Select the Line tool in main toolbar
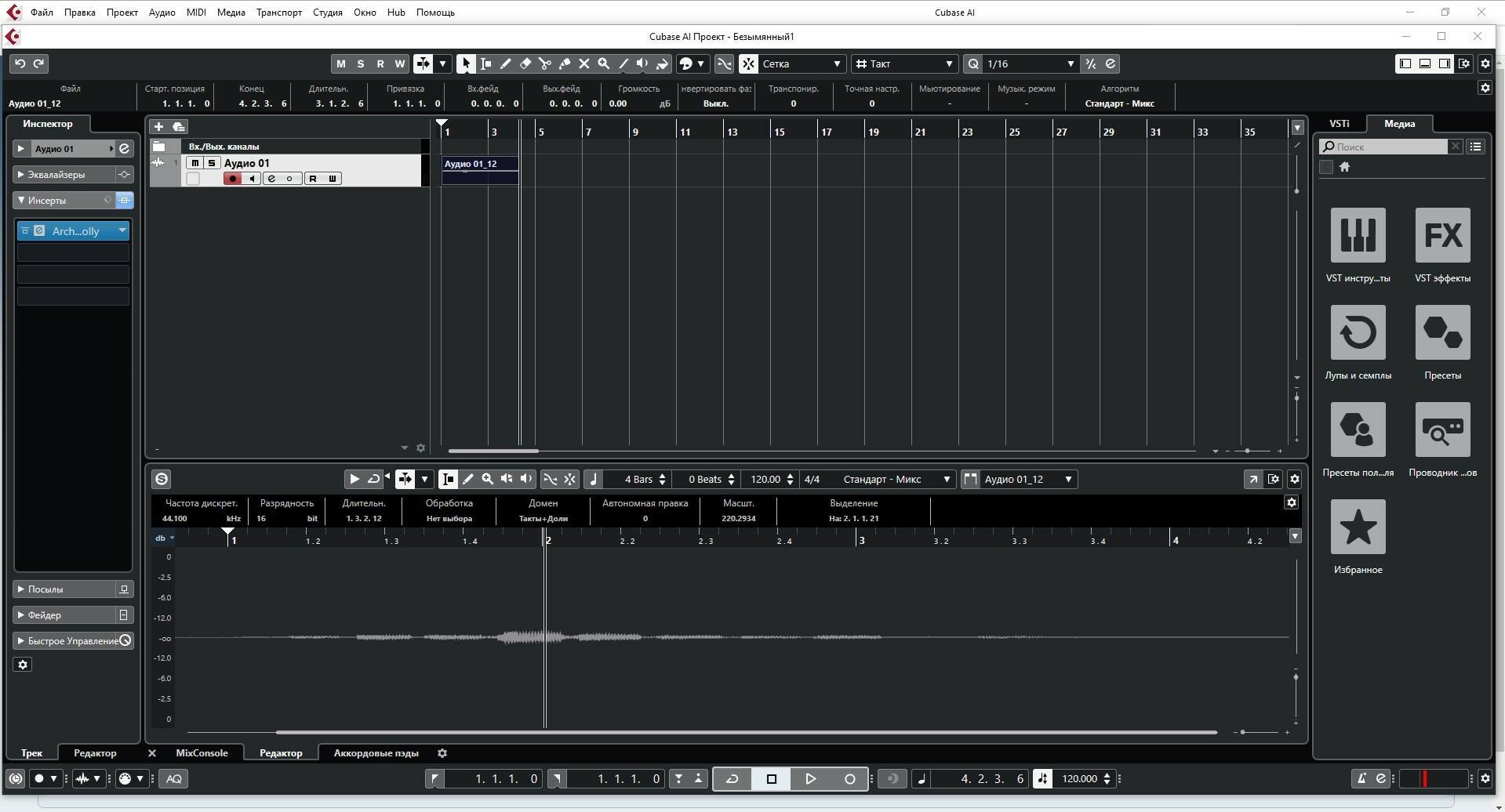The image size is (1505, 812). pos(623,63)
